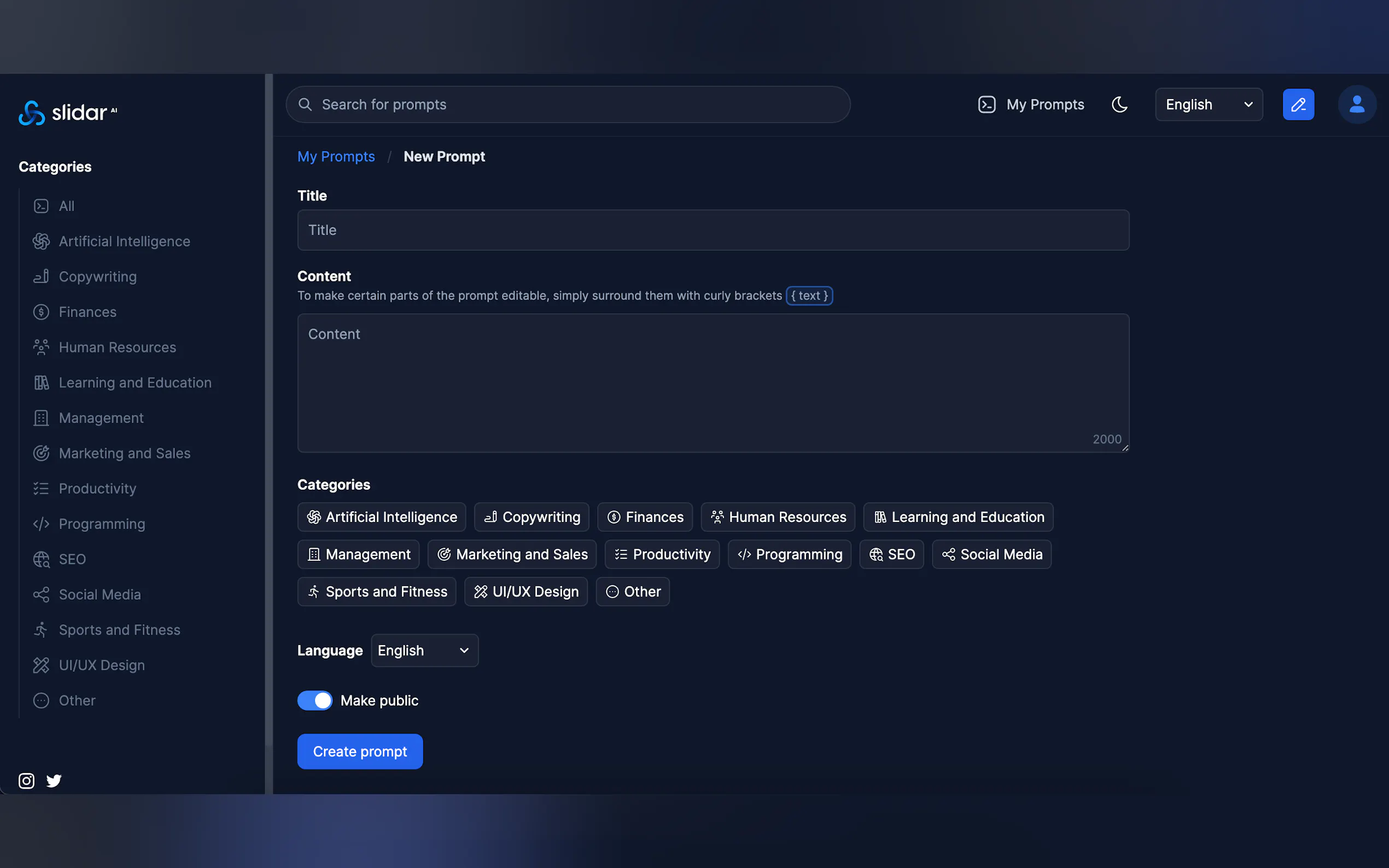Click the blue pencil new-prompt icon

click(x=1298, y=104)
